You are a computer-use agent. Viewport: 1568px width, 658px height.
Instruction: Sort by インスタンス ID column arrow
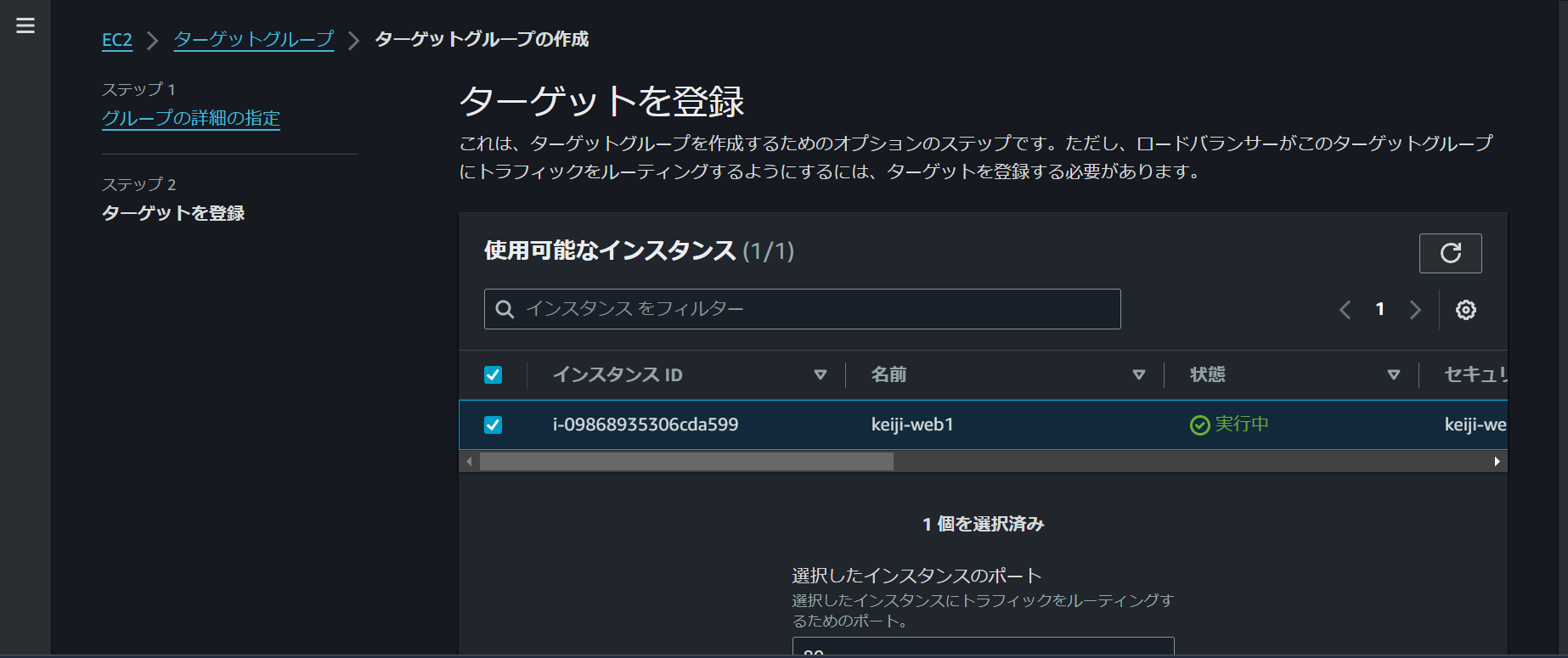click(x=820, y=374)
